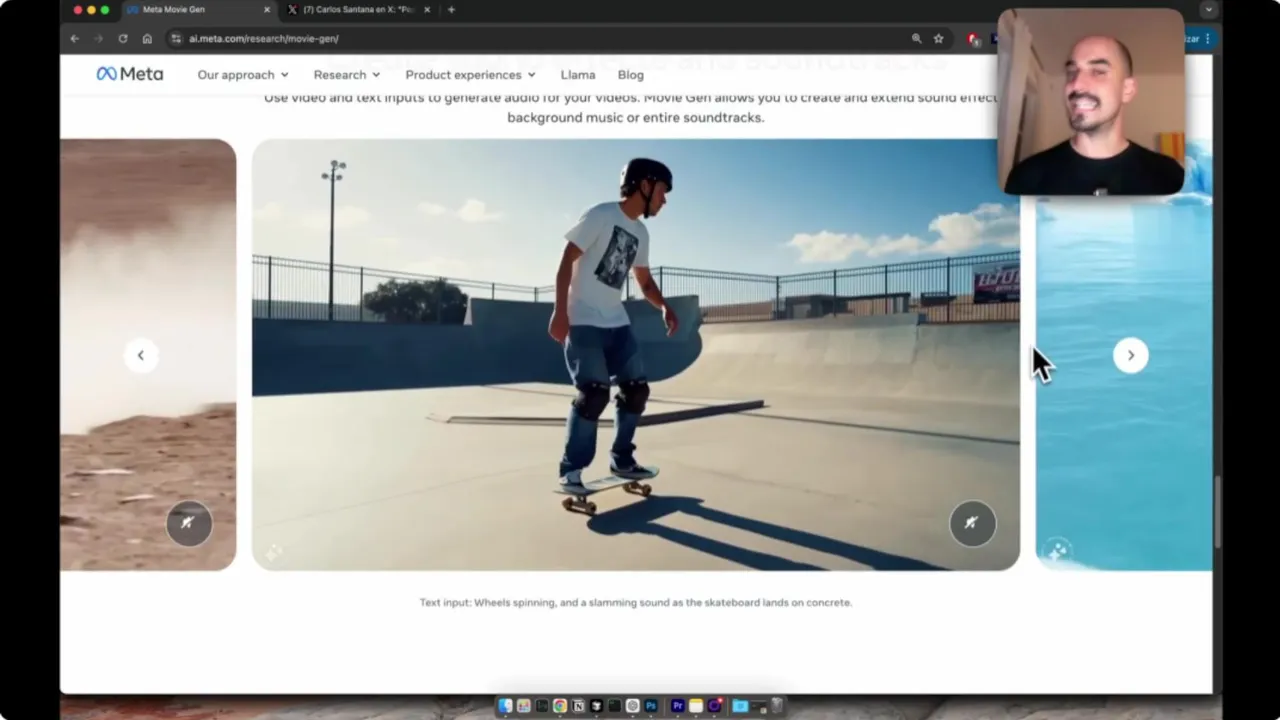Click the skateboarder video thumbnail
Viewport: 1280px width, 720px height.
[x=636, y=355]
